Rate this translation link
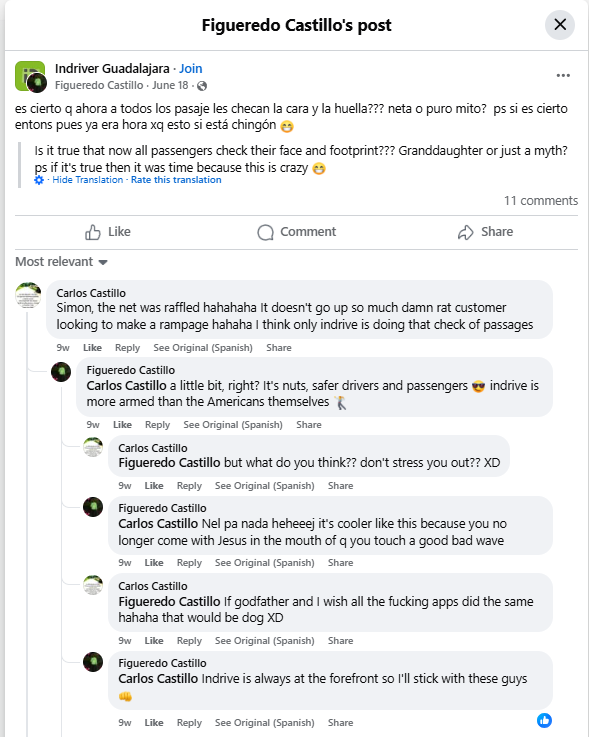The image size is (589, 737). [x=176, y=180]
